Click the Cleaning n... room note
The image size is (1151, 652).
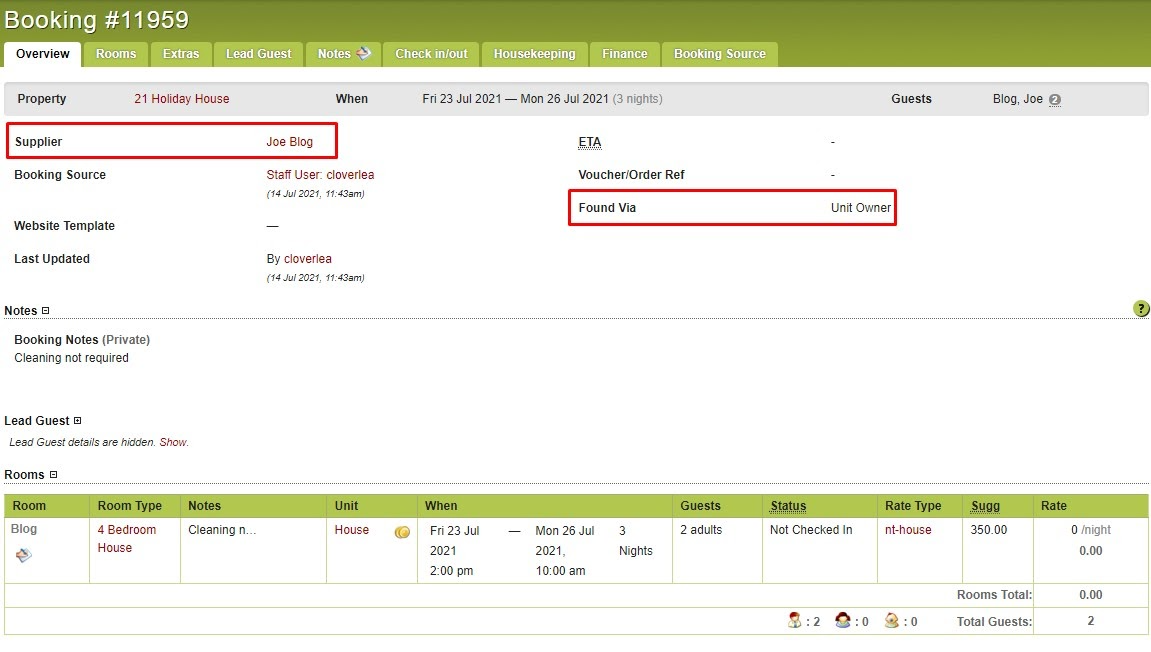[222, 529]
